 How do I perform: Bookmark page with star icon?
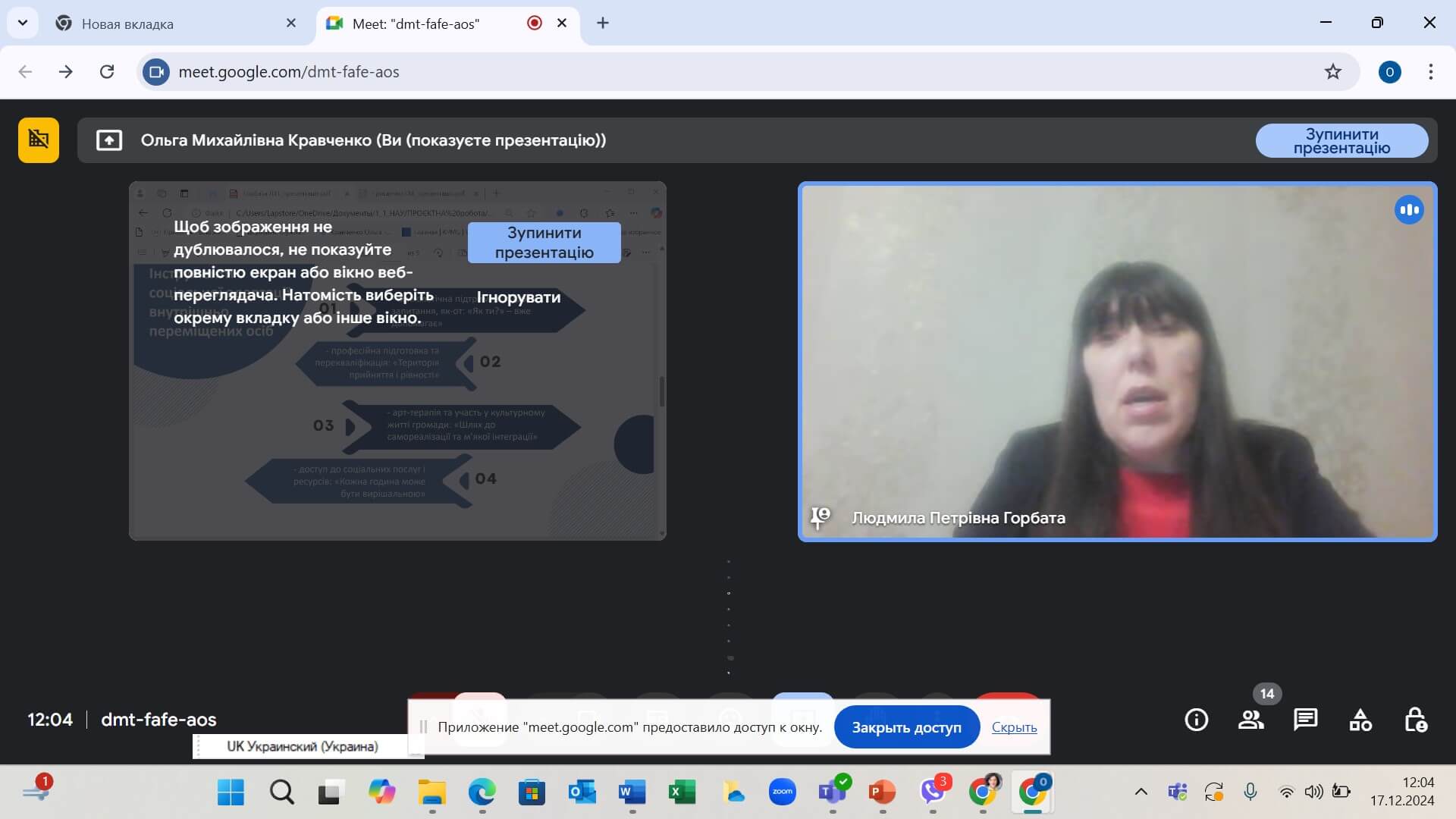(x=1332, y=72)
